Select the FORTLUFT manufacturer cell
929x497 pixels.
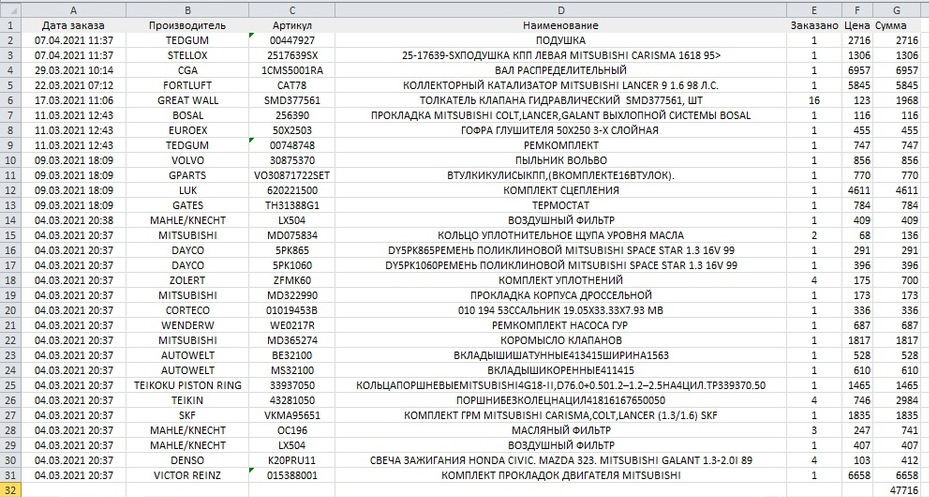[x=187, y=85]
